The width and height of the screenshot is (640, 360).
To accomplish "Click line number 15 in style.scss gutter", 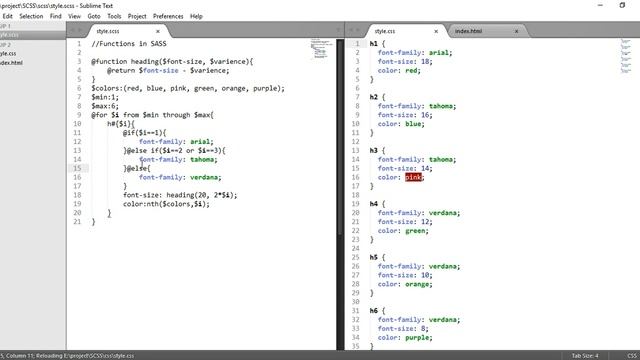I will click(77, 169).
